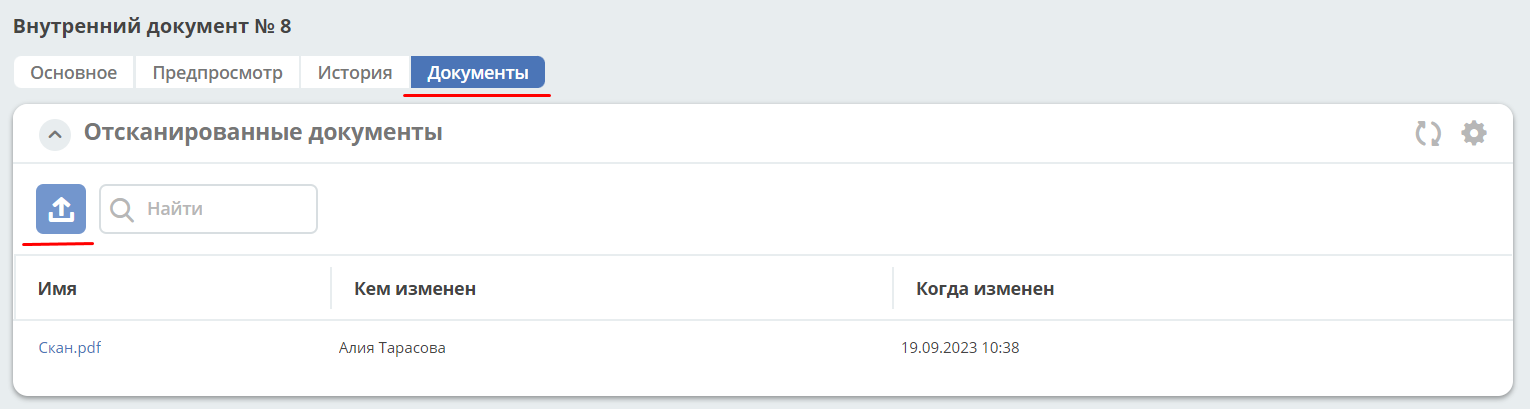The width and height of the screenshot is (1530, 409).
Task: Sort by the Имя column header
Action: tap(58, 289)
